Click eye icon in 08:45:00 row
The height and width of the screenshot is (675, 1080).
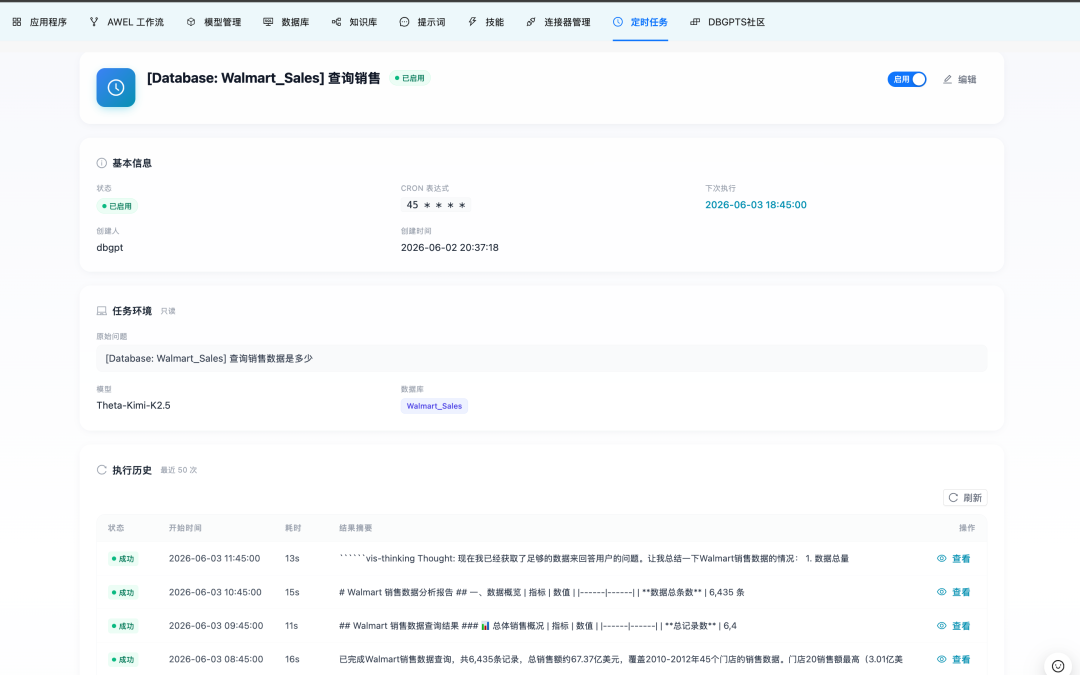942,659
